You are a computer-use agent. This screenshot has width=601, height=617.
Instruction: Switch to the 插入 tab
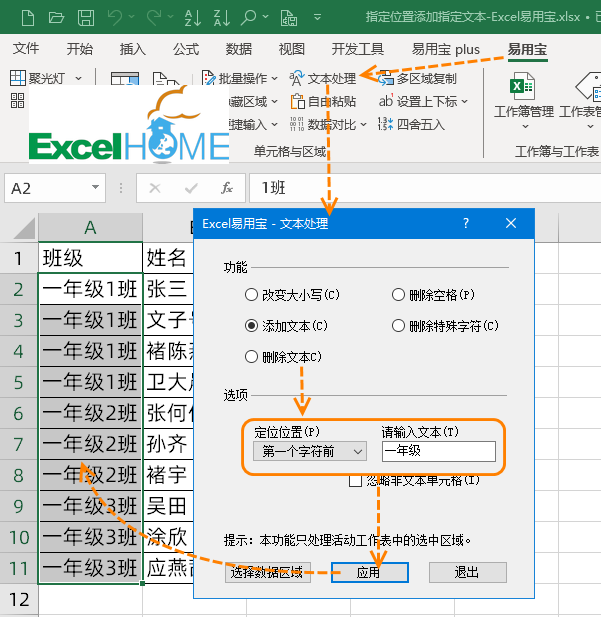pyautogui.click(x=133, y=49)
